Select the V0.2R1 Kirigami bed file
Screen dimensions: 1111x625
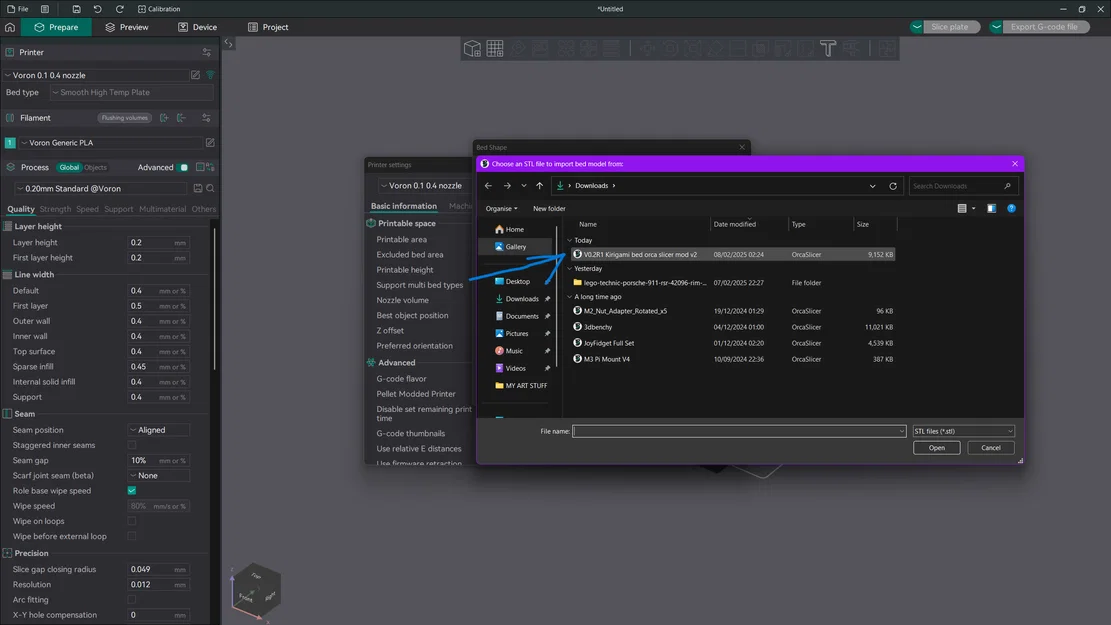pyautogui.click(x=640, y=255)
